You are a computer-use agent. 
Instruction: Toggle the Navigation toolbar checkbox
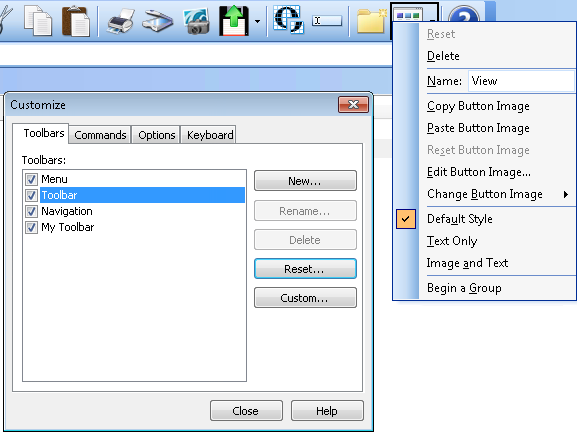point(31,212)
